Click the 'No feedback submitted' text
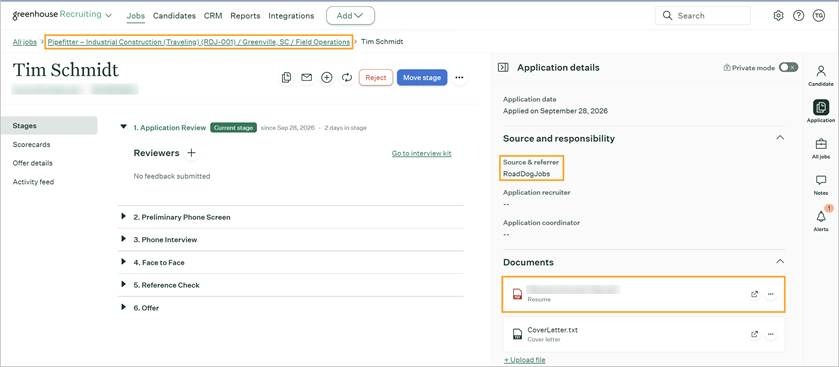This screenshot has height=367, width=839. point(172,176)
